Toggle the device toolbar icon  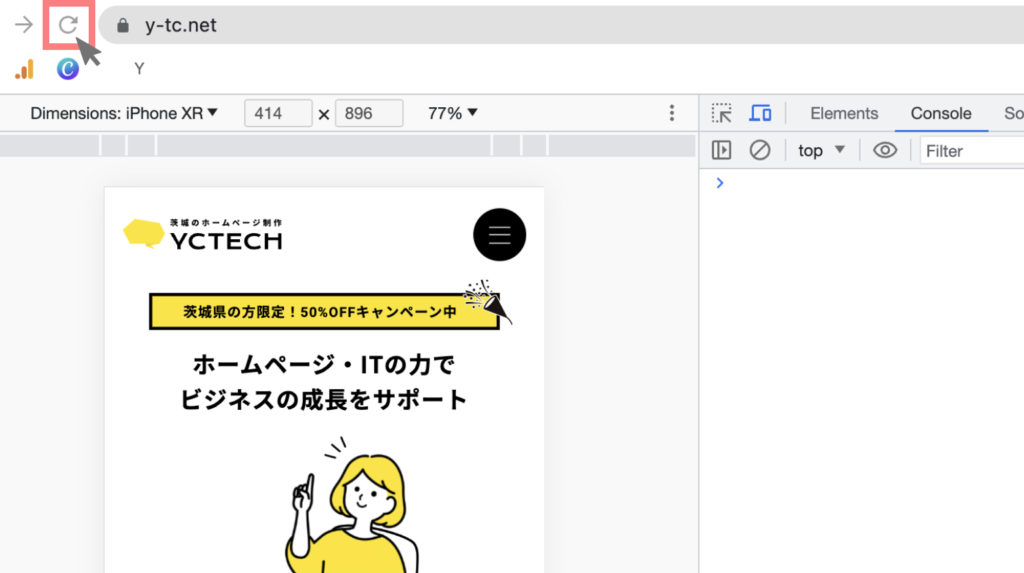pyautogui.click(x=760, y=113)
